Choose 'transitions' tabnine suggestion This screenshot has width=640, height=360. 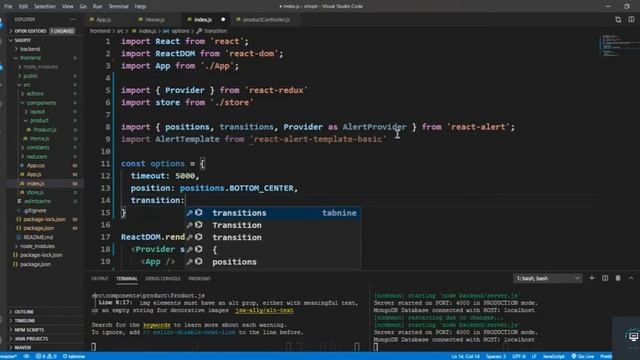pos(273,213)
